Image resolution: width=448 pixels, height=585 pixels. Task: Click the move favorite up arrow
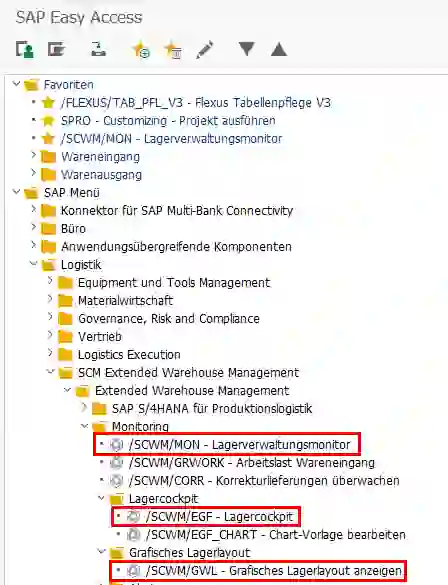[279, 49]
